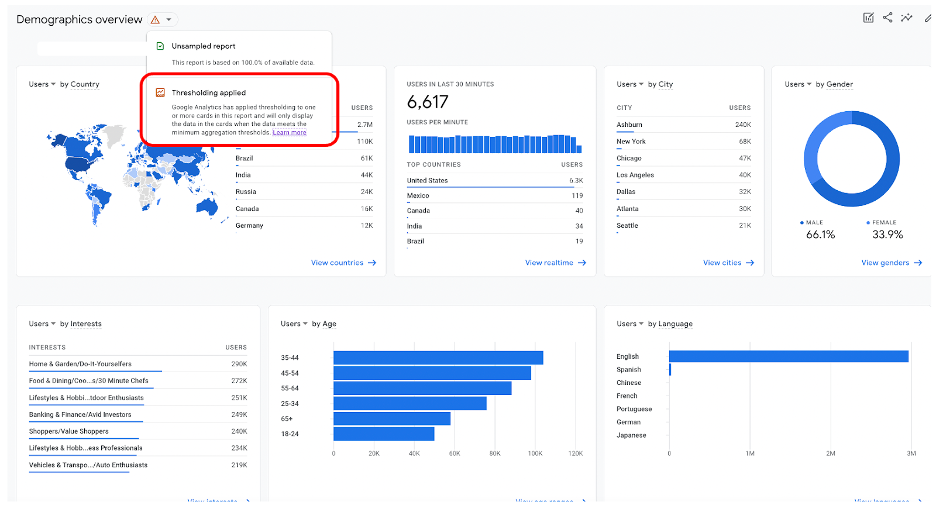Open the View cities link
936x512 pixels.
(x=722, y=263)
